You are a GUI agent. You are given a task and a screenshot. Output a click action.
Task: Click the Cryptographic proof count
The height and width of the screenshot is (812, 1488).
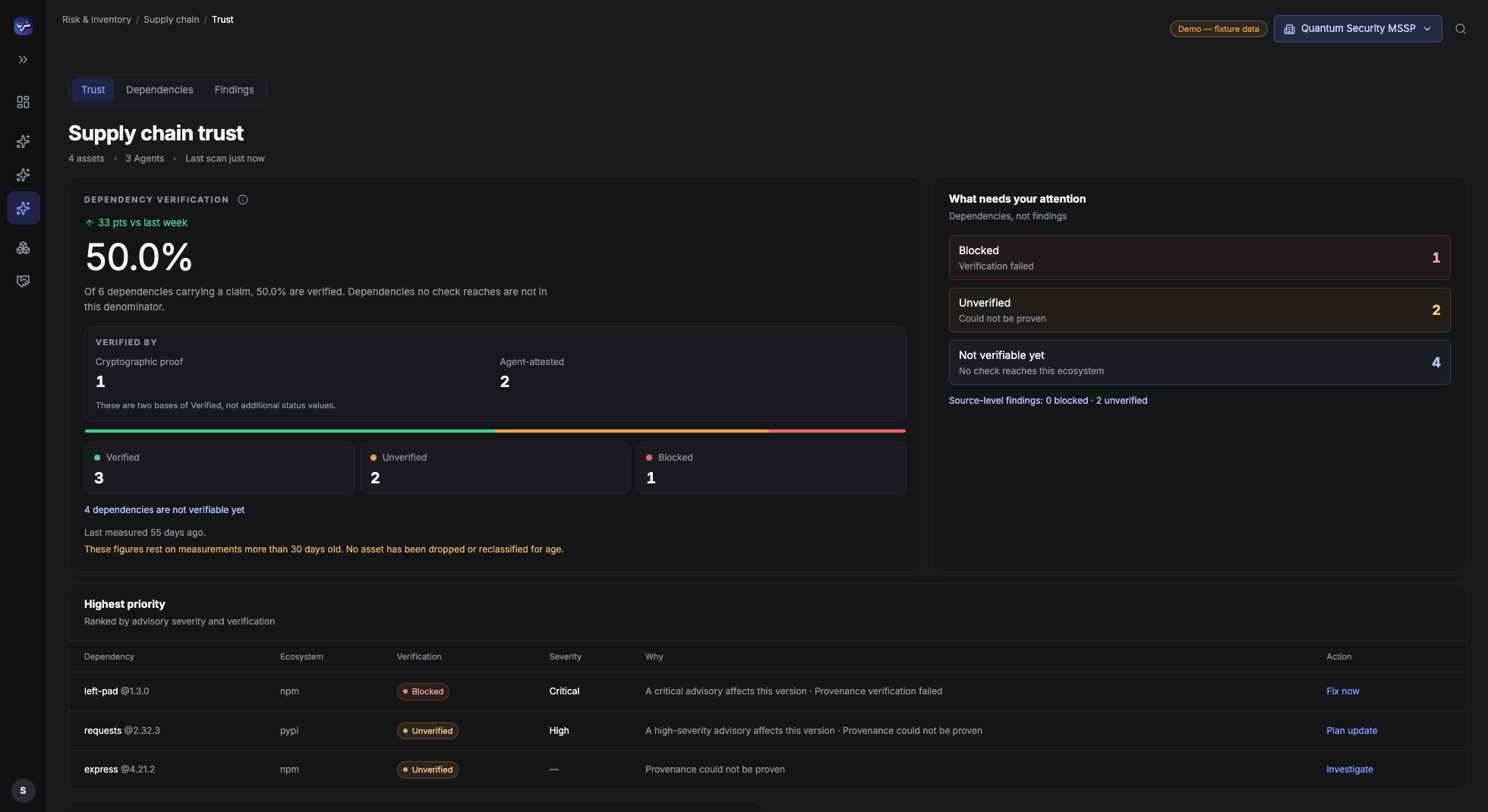click(100, 382)
